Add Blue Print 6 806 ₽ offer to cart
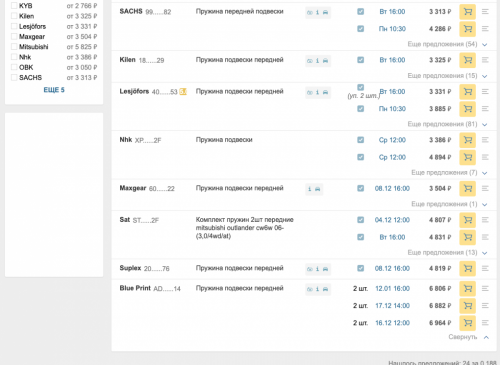This screenshot has height=365, width=500. pyautogui.click(x=467, y=289)
